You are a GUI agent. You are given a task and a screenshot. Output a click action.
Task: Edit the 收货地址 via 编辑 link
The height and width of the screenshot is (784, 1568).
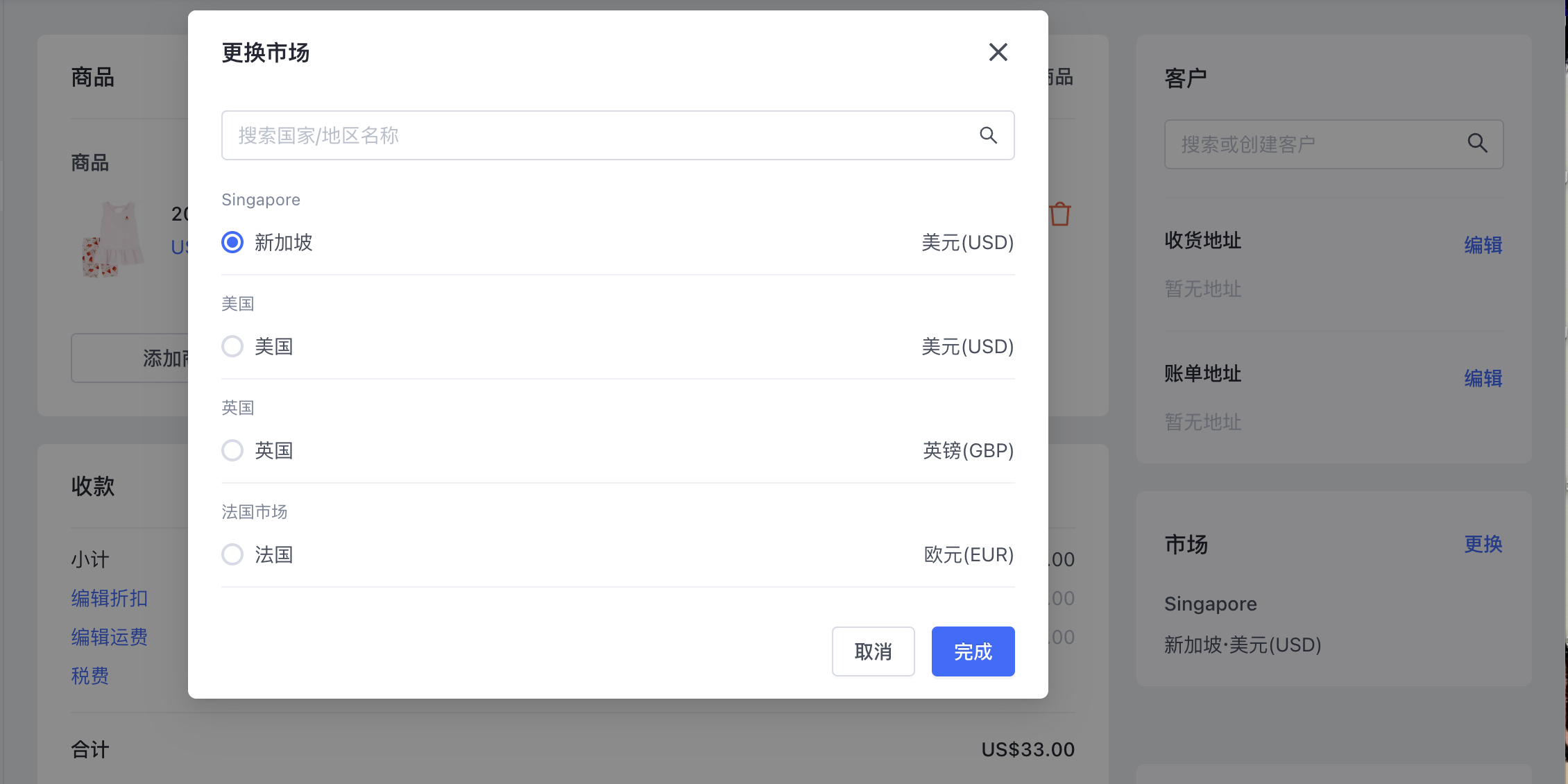coord(1483,245)
